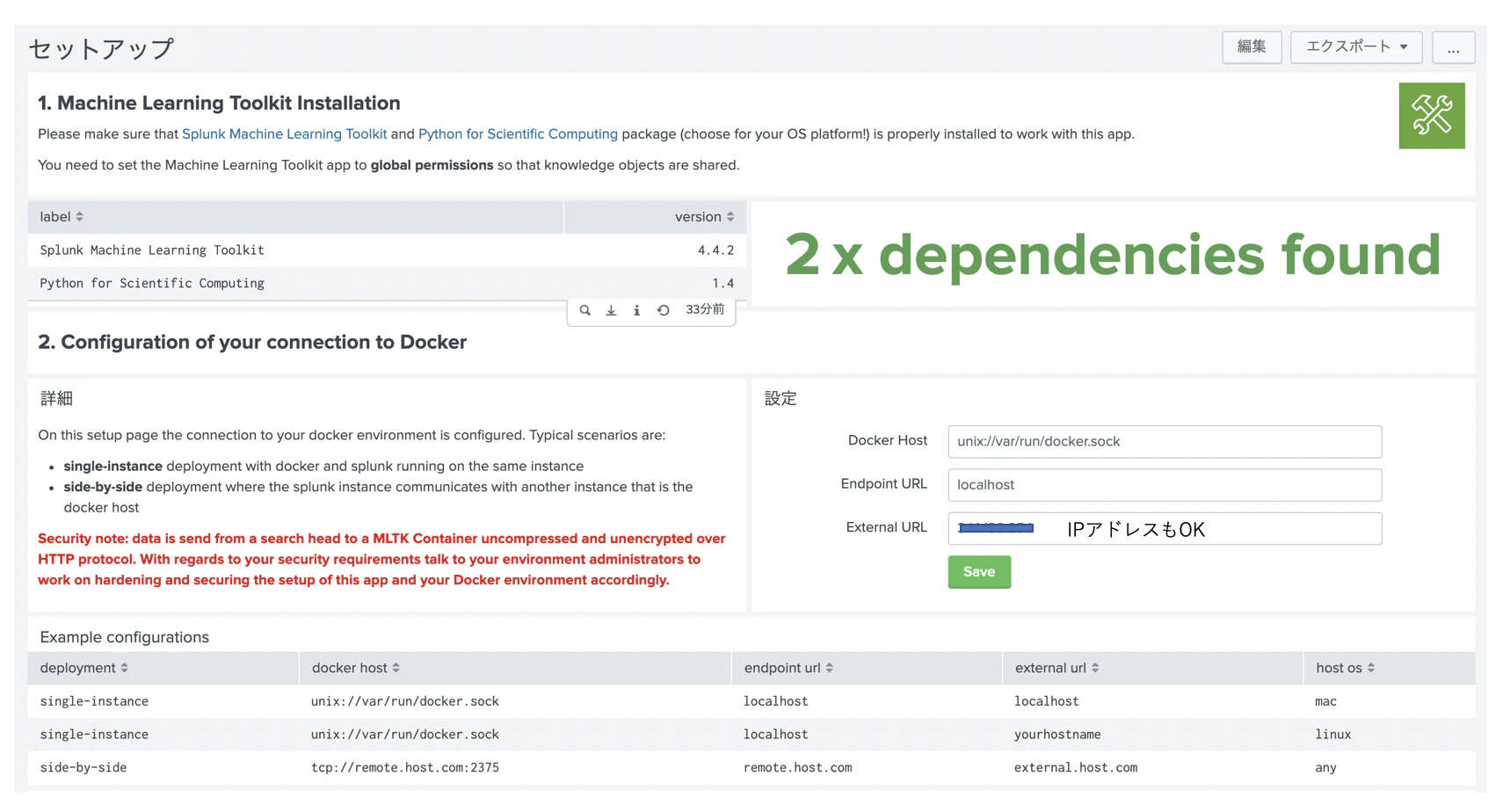Viewport: 1510px width, 812px height.
Task: Refresh the dependencies panel with the reload icon
Action: click(x=664, y=310)
